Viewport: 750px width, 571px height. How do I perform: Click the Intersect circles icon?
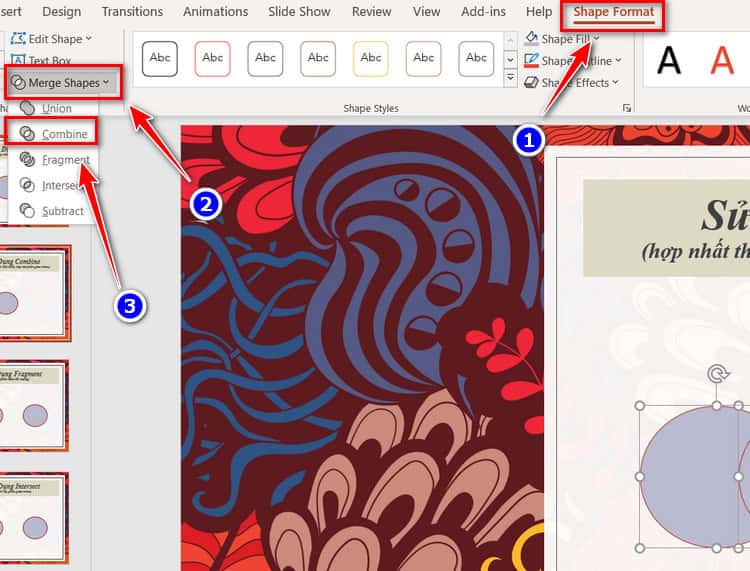click(27, 185)
